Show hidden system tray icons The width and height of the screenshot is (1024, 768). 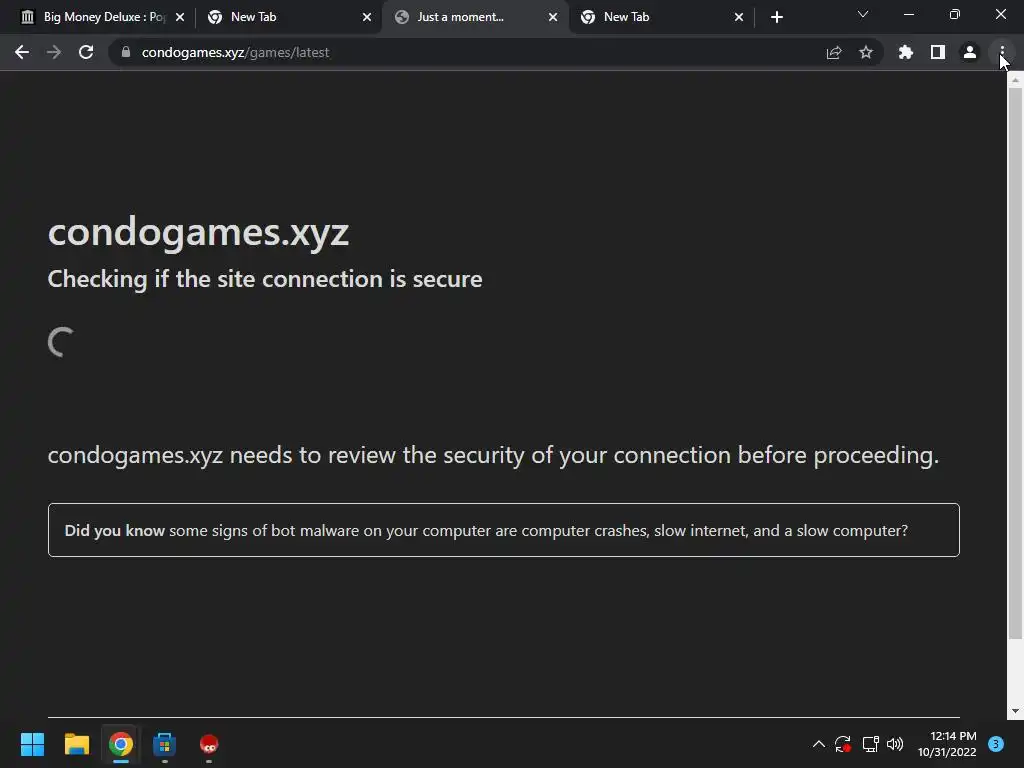click(818, 744)
